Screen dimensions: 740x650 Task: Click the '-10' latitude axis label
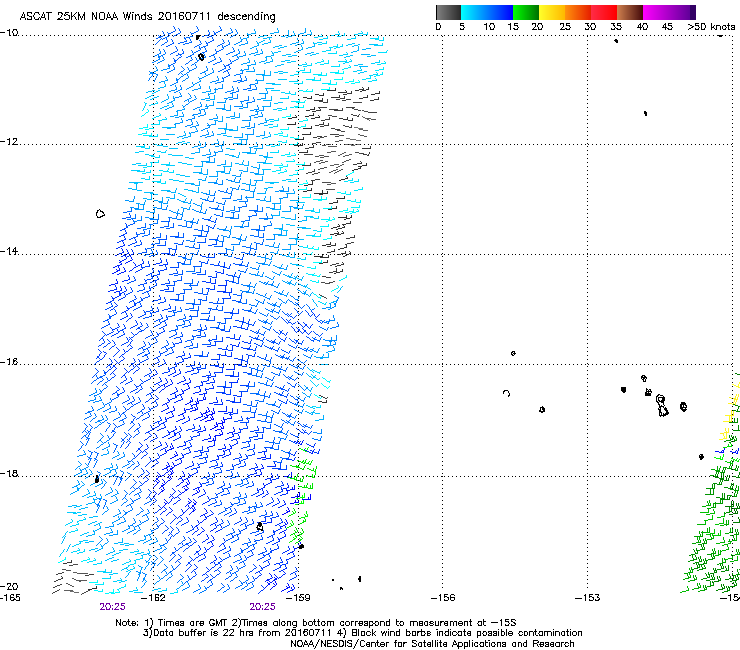(9, 33)
